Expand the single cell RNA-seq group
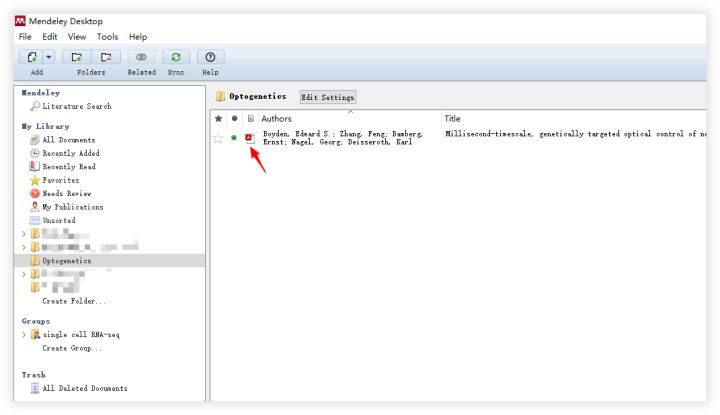This screenshot has width=720, height=415. click(x=24, y=335)
